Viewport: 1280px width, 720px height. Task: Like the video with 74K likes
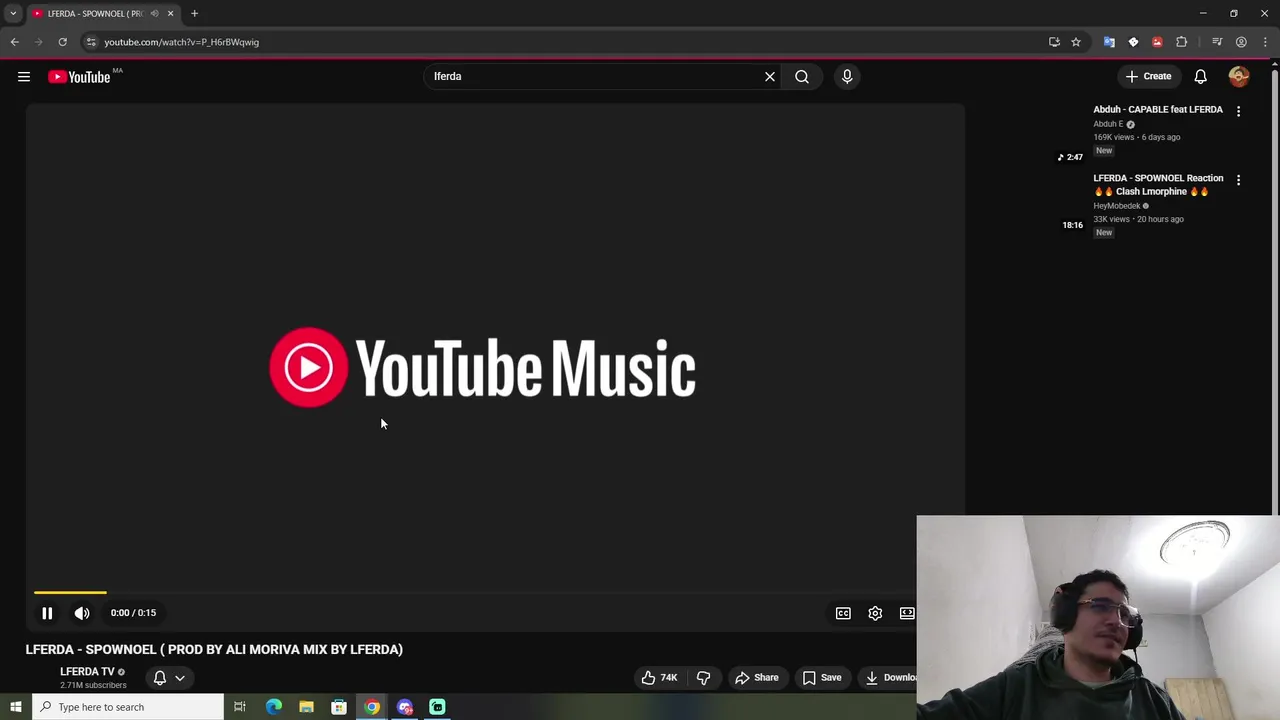tap(659, 678)
